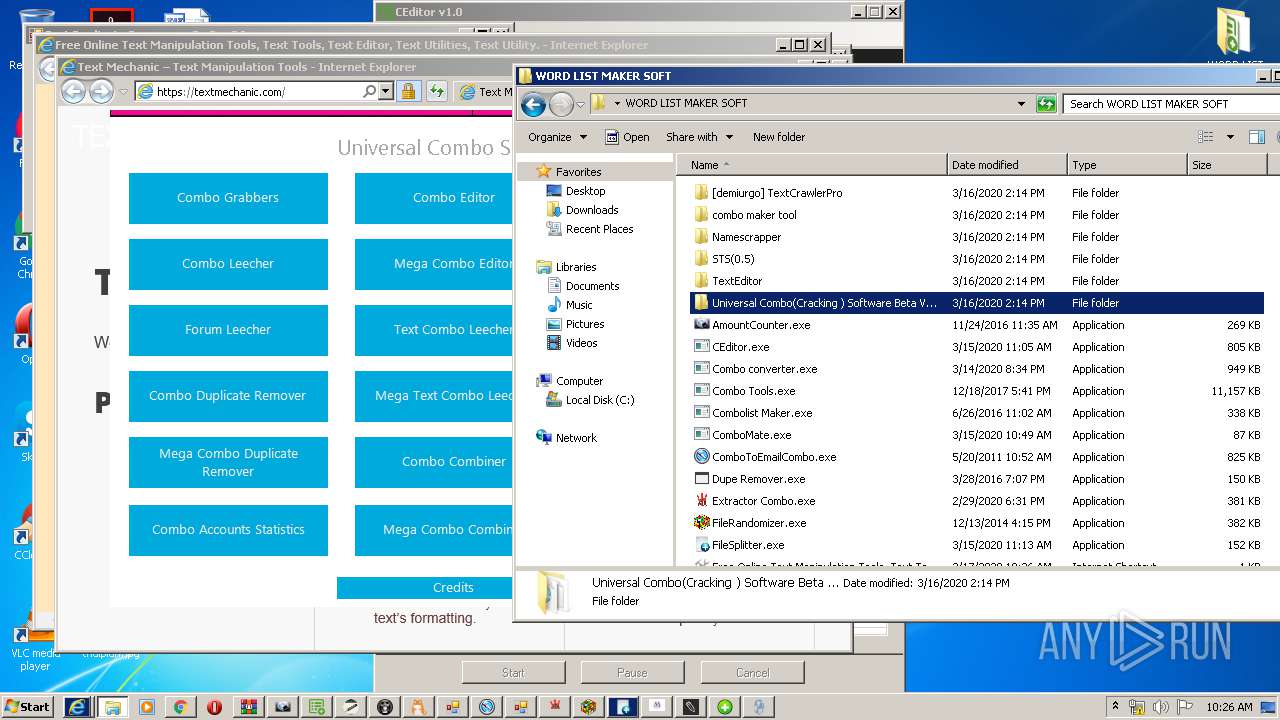Sort files by the Size column
The image size is (1280, 720).
pos(1226,165)
